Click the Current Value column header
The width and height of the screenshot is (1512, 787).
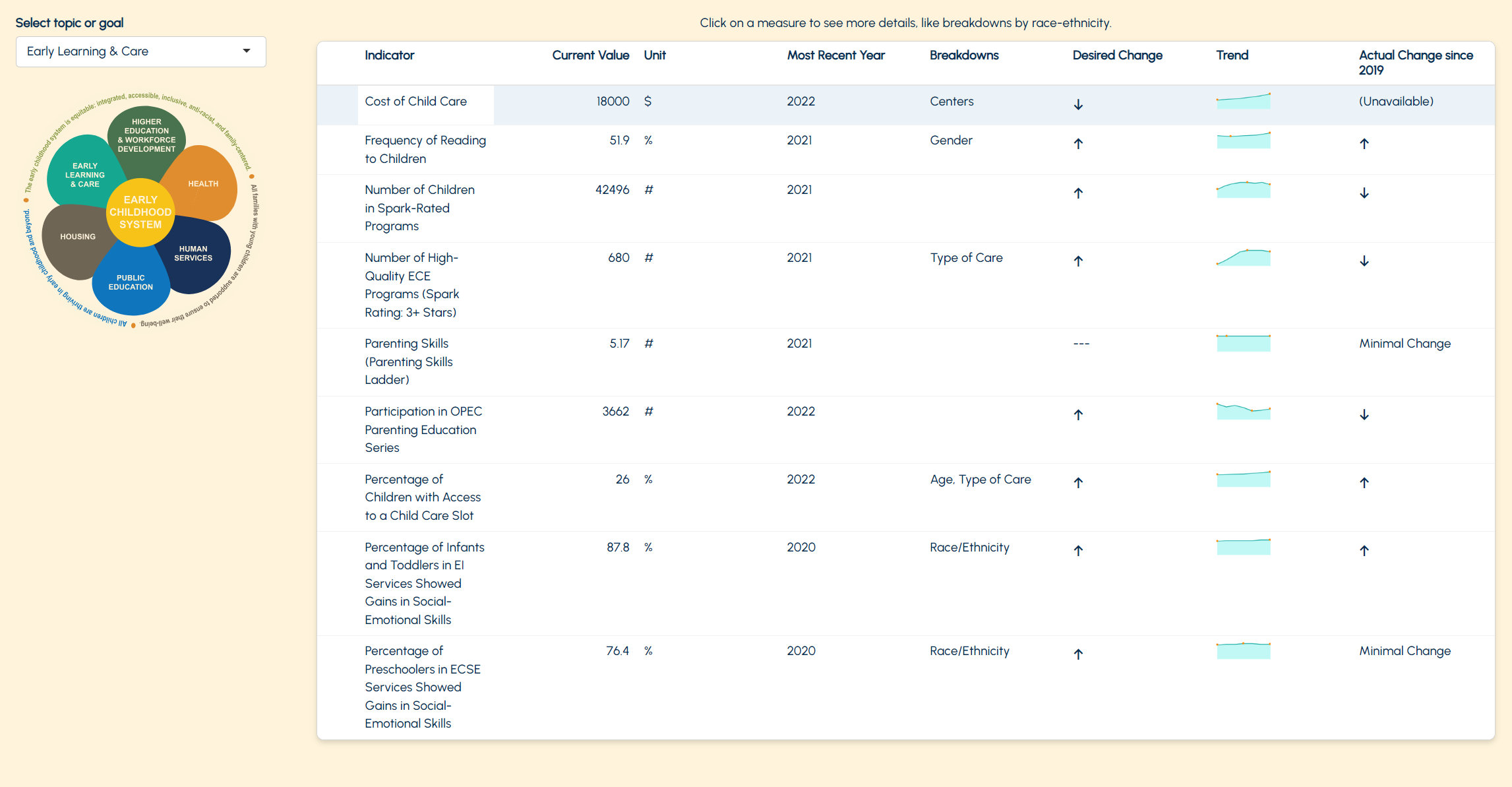coord(591,55)
